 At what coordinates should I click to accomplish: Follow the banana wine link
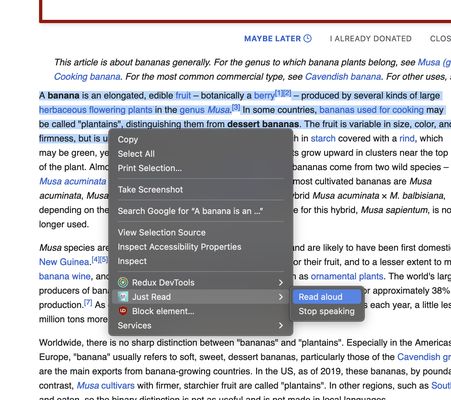coord(65,276)
